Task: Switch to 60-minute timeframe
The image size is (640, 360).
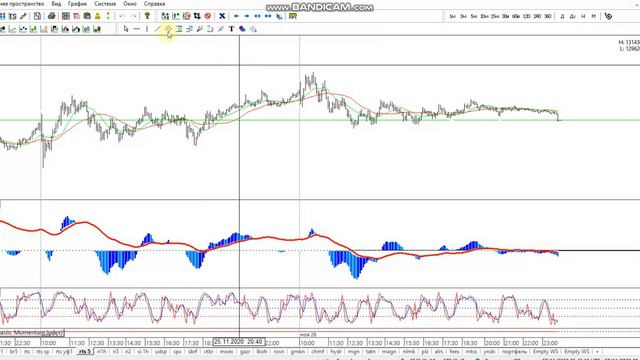Action: pos(516,16)
